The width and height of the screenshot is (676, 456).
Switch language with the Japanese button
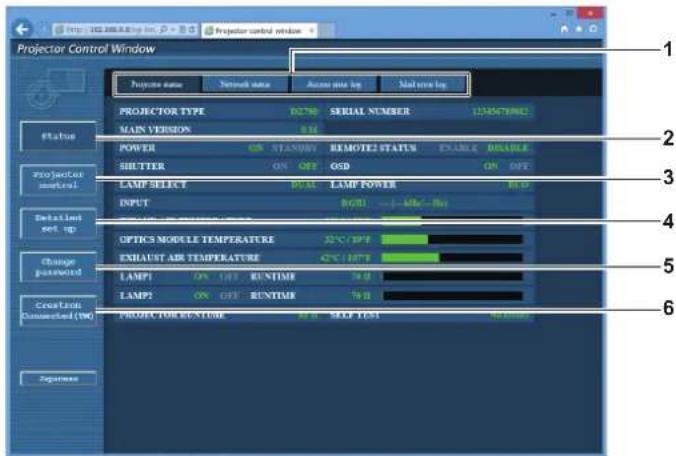tap(59, 378)
